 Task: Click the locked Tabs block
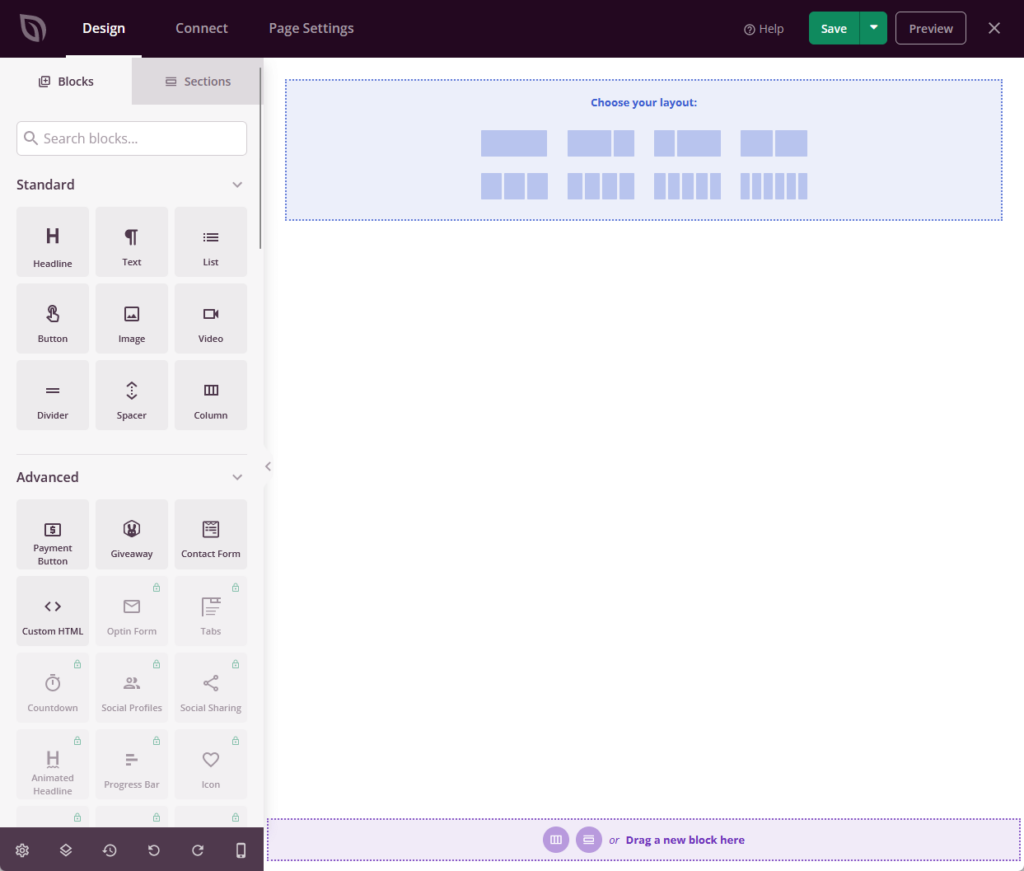pyautogui.click(x=210, y=611)
